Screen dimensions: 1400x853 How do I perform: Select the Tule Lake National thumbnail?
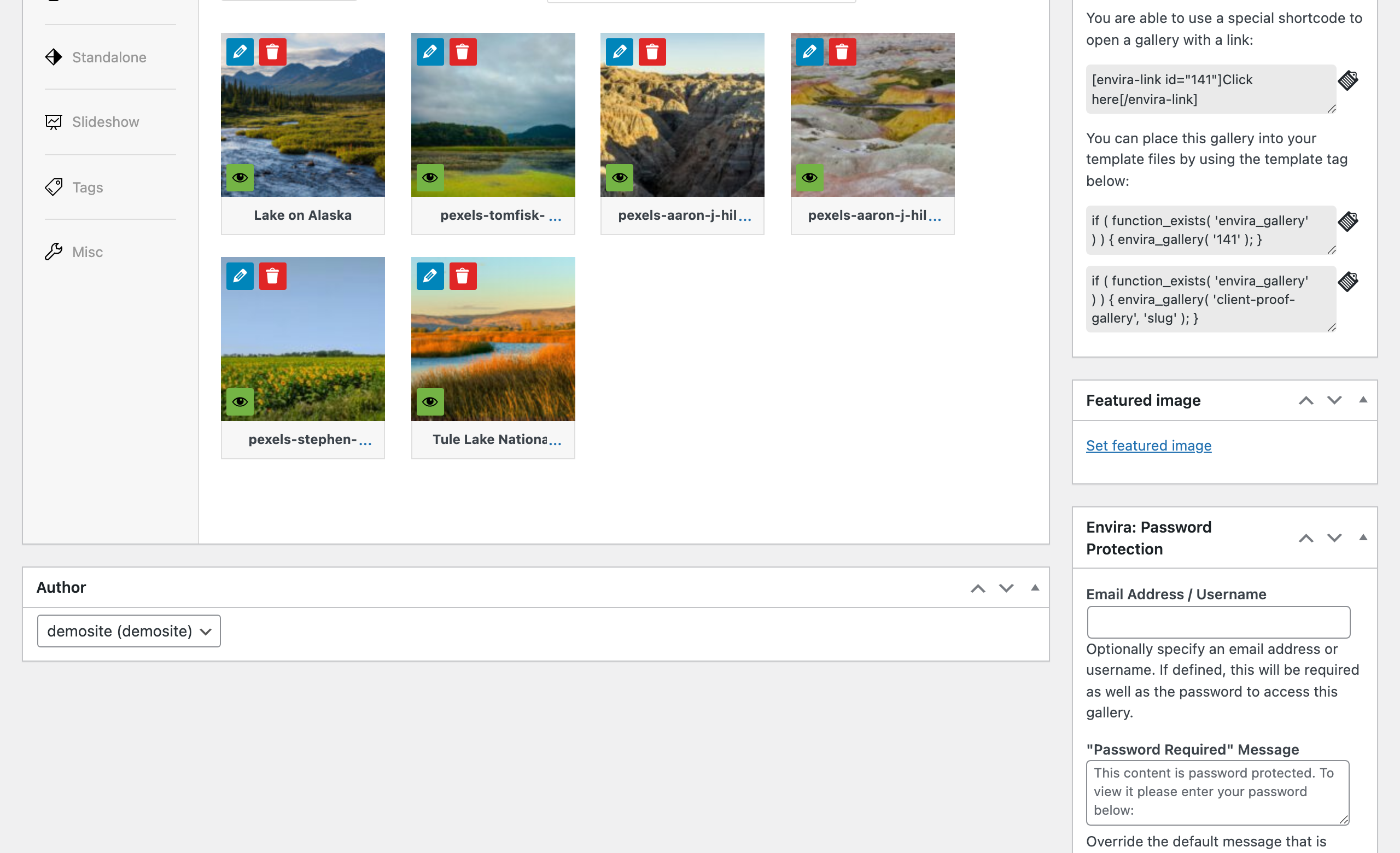pyautogui.click(x=493, y=339)
